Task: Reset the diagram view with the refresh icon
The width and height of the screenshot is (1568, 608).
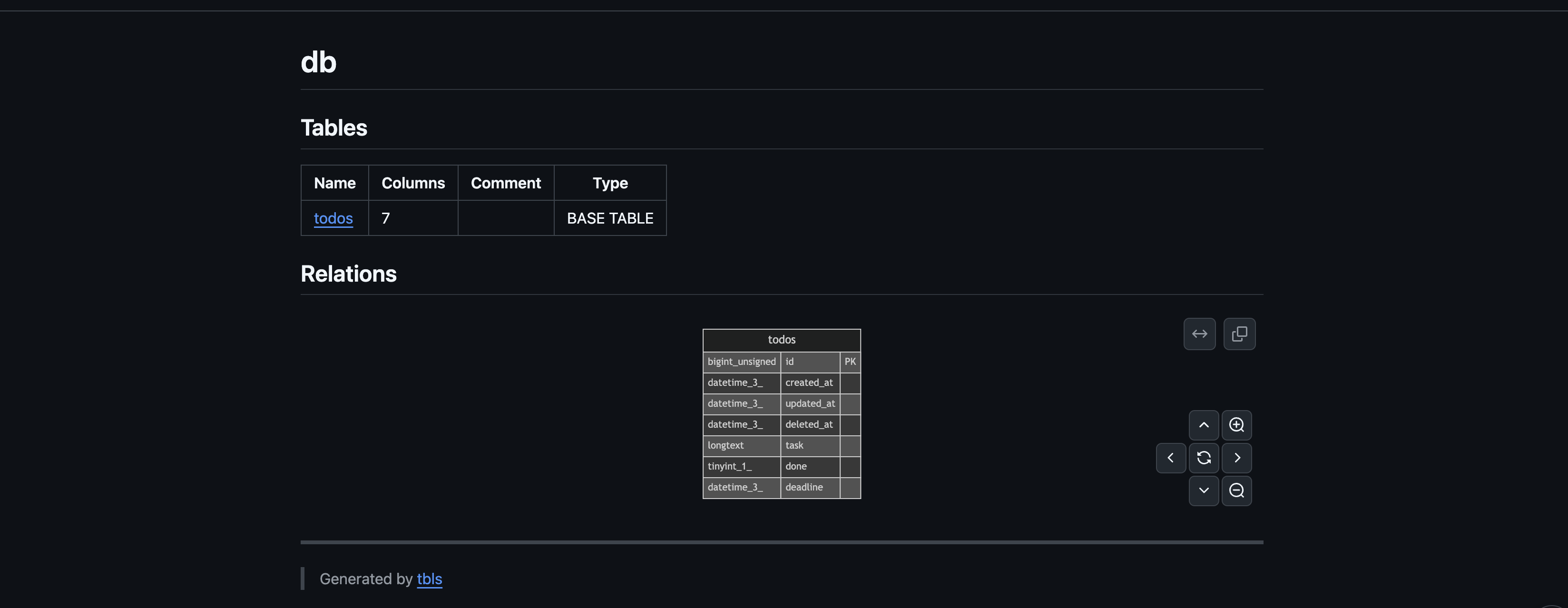Action: tap(1204, 458)
